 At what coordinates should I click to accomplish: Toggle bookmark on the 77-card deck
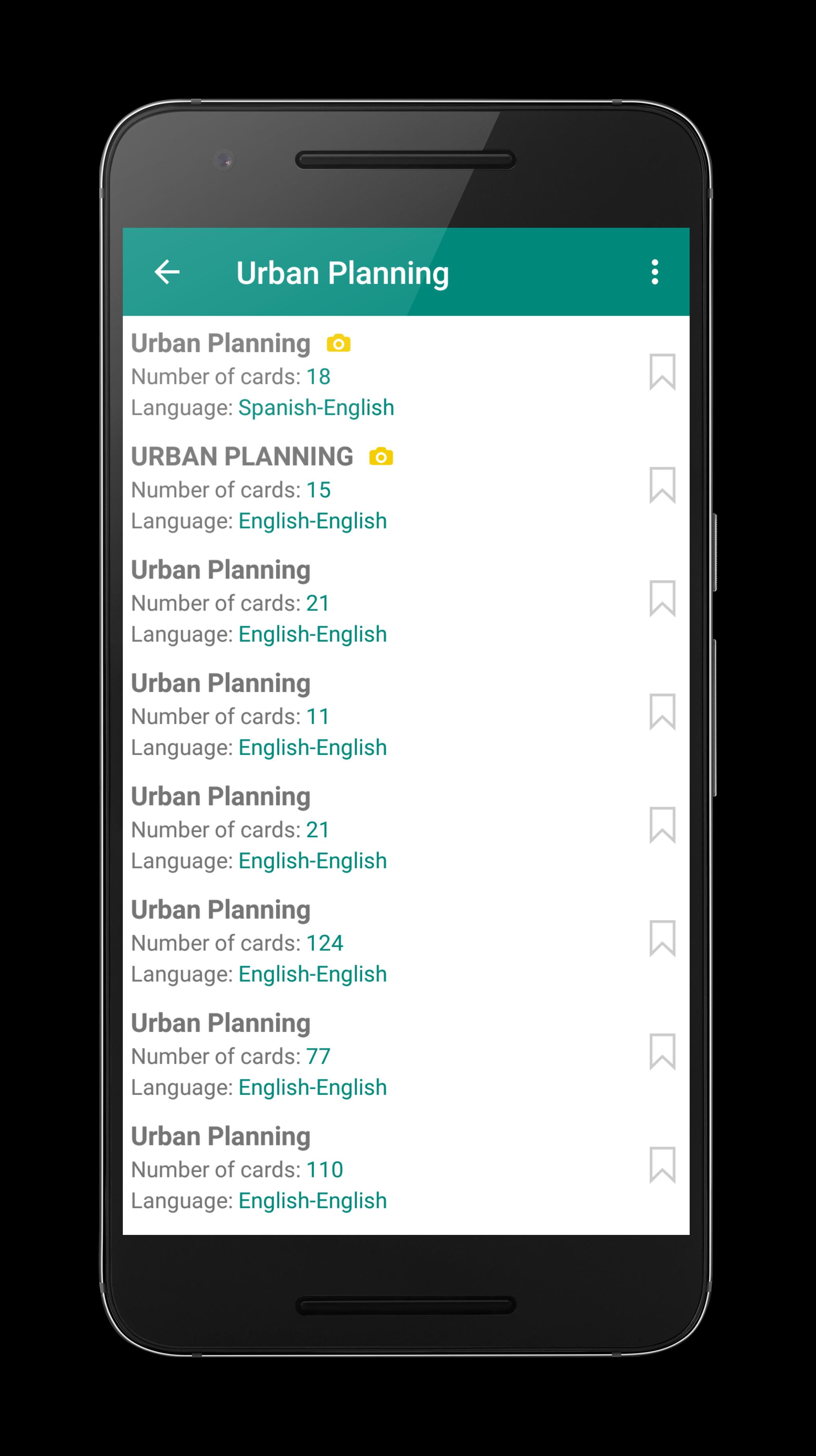point(662,1051)
